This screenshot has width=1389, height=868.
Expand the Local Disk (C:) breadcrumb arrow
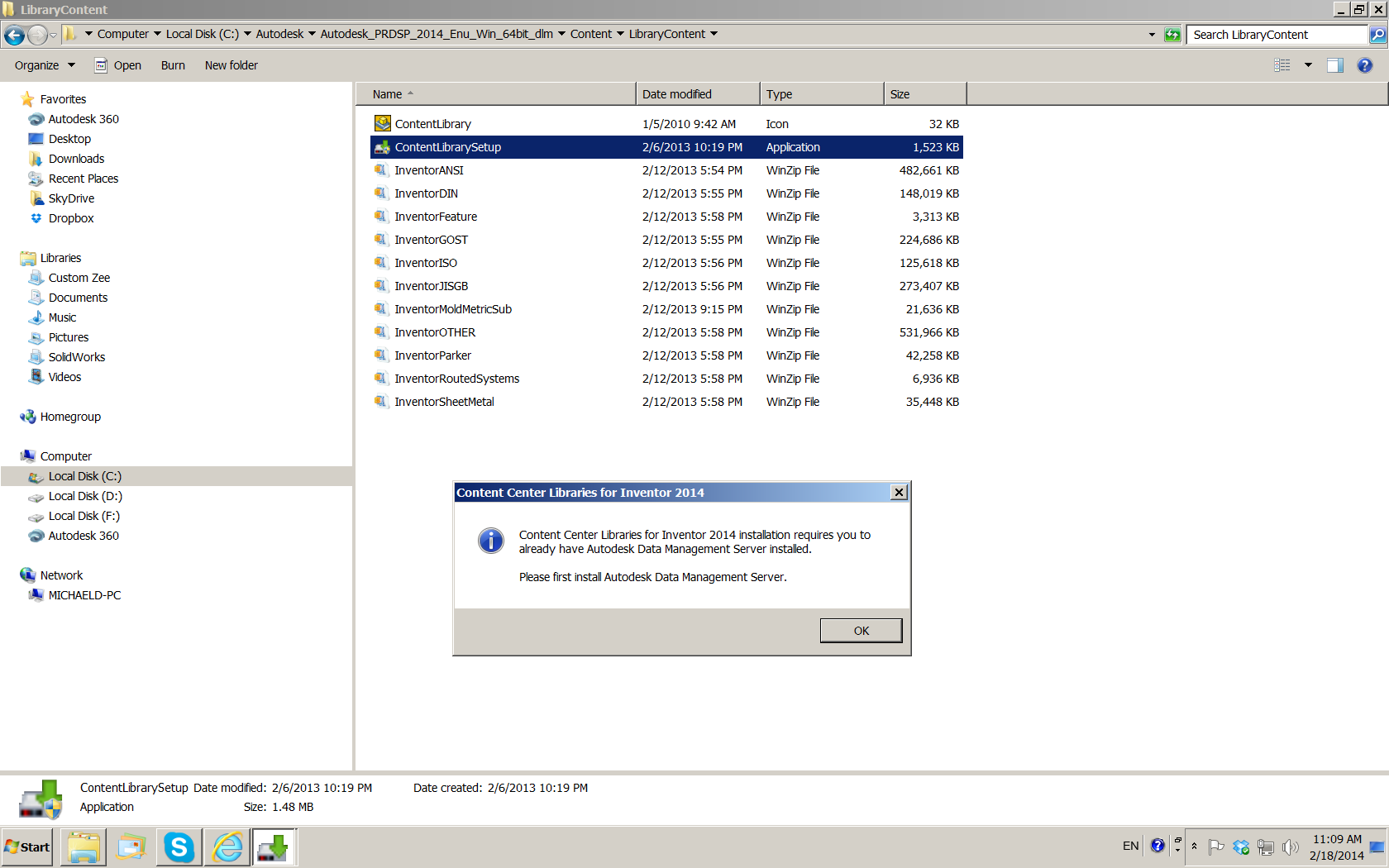(247, 34)
